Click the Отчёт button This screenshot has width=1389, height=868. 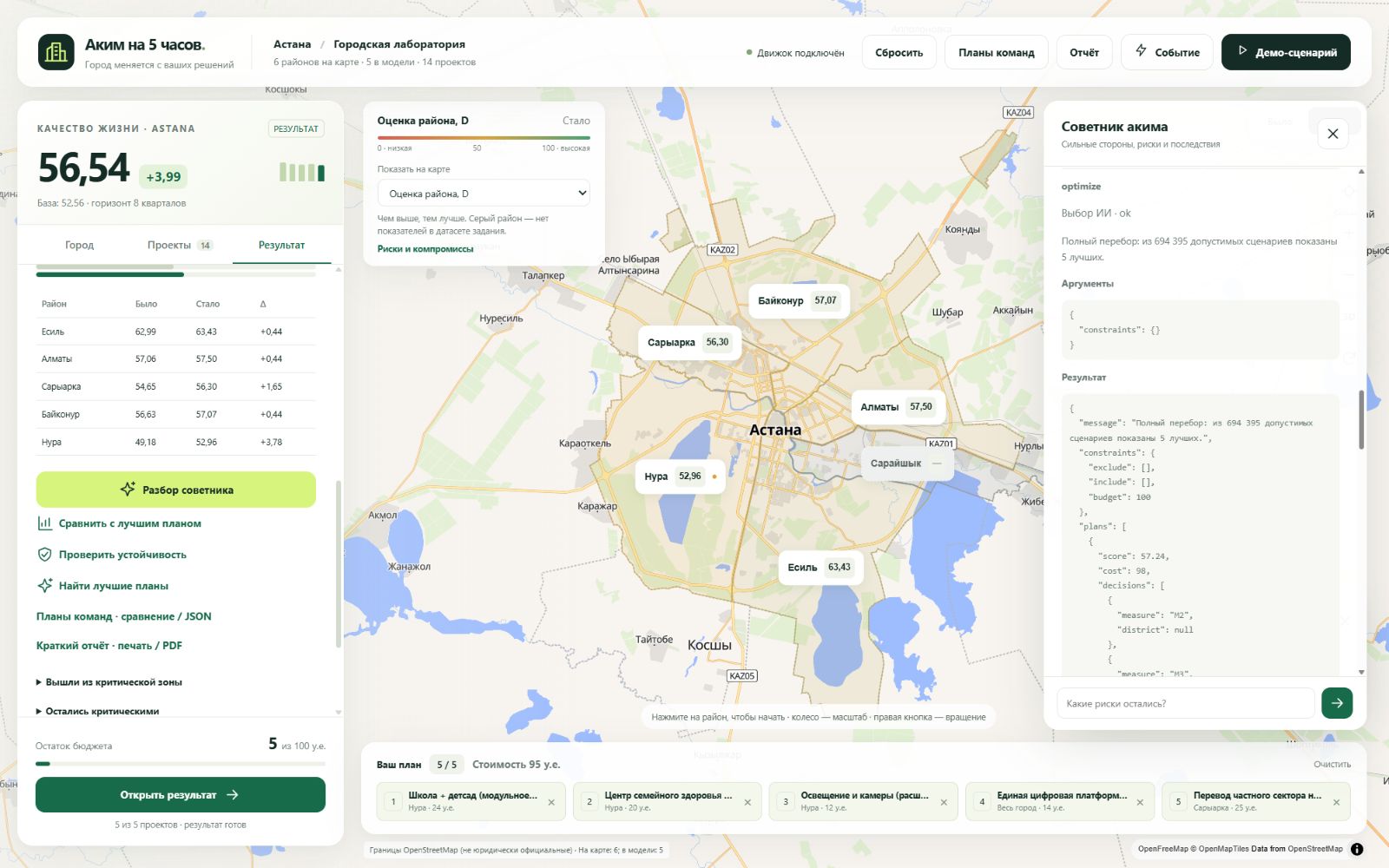point(1084,52)
